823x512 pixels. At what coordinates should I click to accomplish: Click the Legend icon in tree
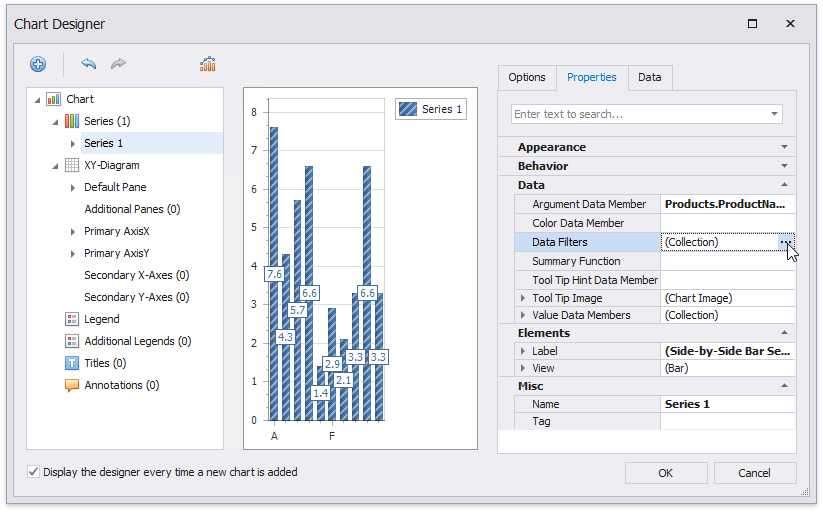point(72,319)
